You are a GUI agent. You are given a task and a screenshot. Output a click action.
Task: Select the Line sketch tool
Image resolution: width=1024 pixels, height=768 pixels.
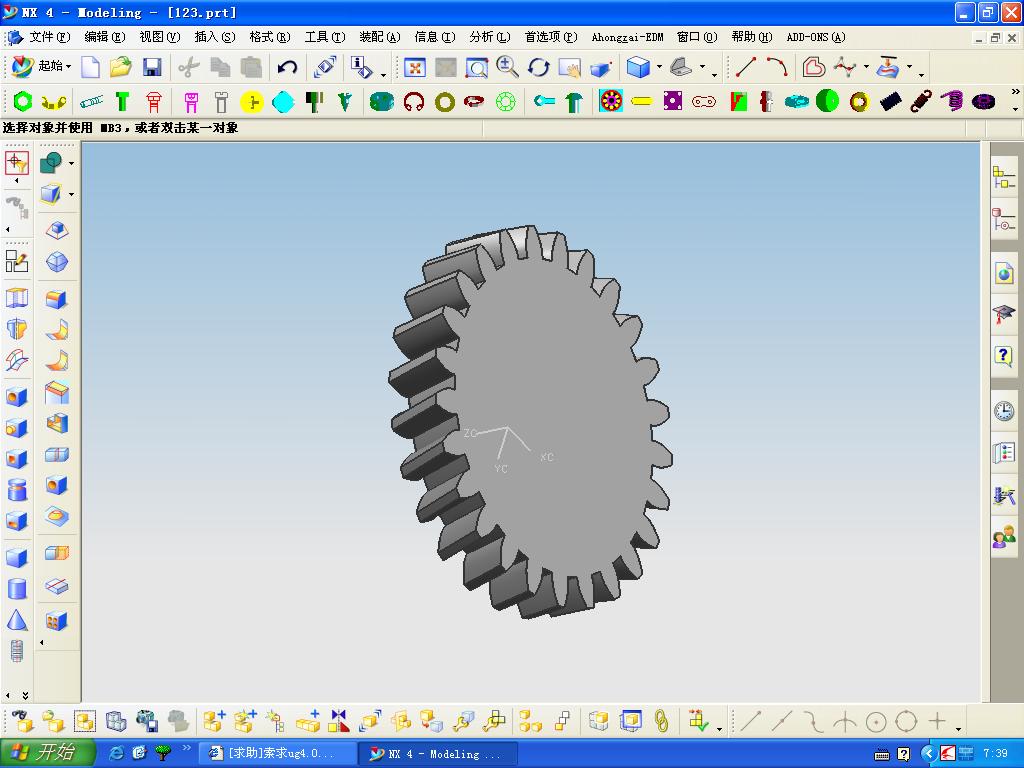745,67
